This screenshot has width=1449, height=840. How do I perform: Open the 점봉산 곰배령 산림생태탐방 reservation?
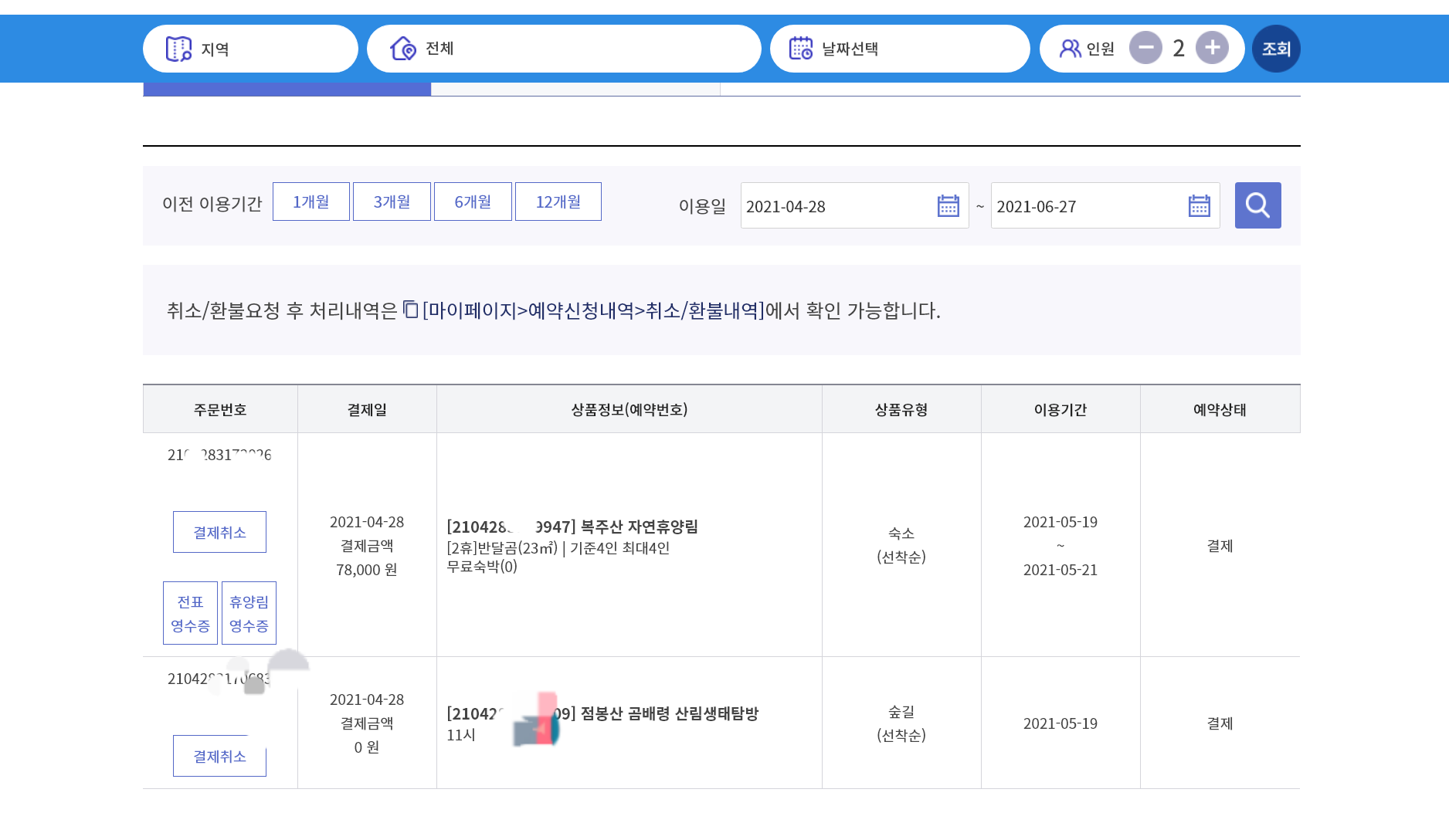click(x=602, y=713)
